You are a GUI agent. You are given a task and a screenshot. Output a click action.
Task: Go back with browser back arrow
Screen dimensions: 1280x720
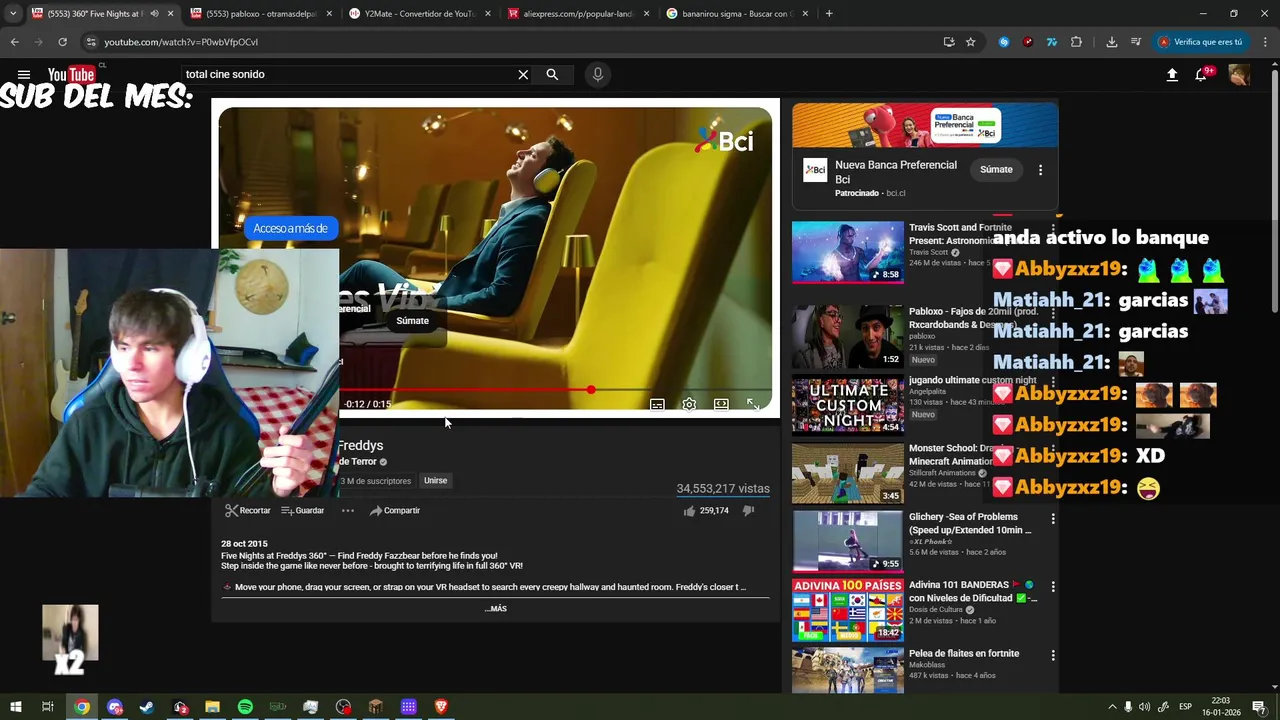click(14, 42)
